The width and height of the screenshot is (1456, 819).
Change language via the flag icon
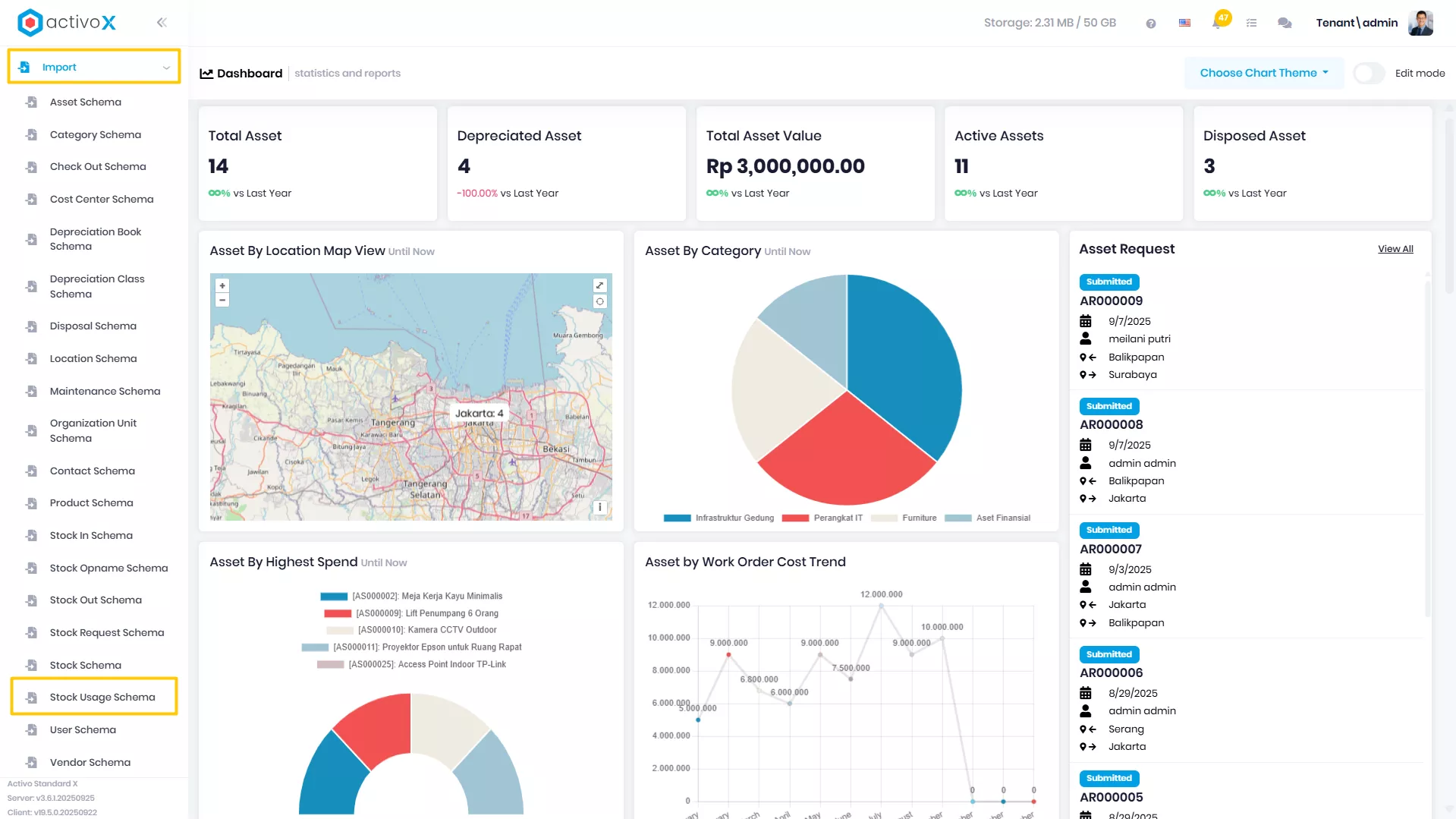point(1184,24)
